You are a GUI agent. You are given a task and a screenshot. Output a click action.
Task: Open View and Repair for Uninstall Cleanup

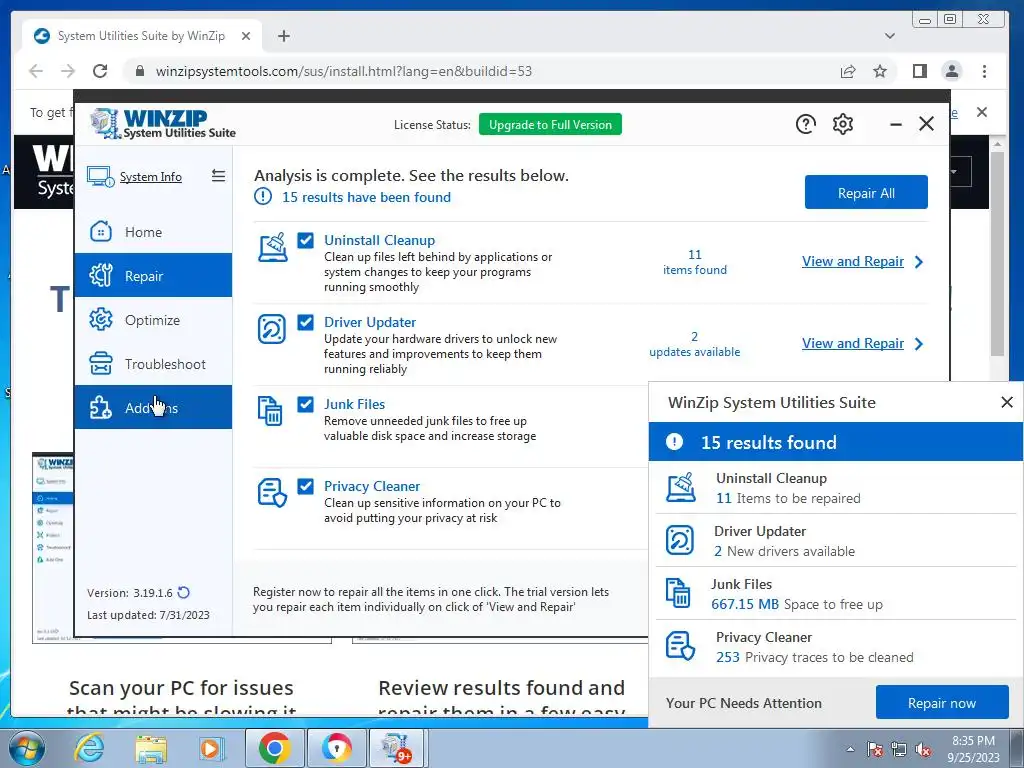pos(852,261)
